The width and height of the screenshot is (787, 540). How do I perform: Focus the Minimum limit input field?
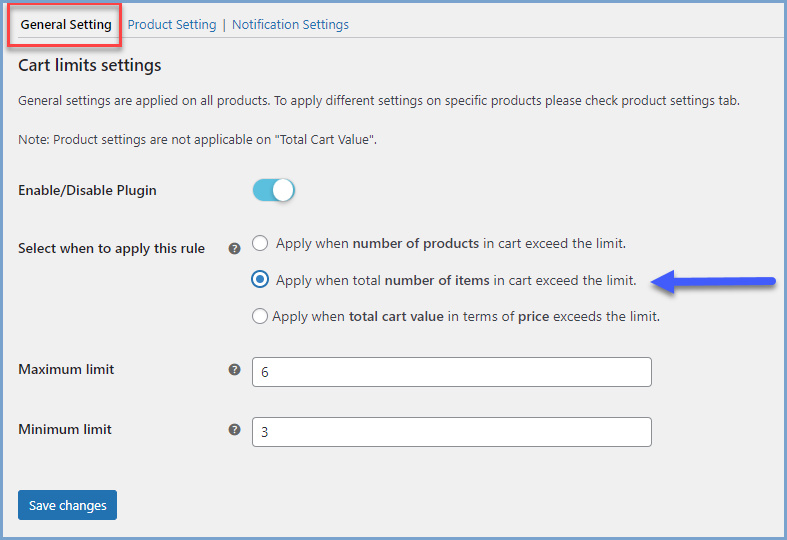(x=452, y=432)
